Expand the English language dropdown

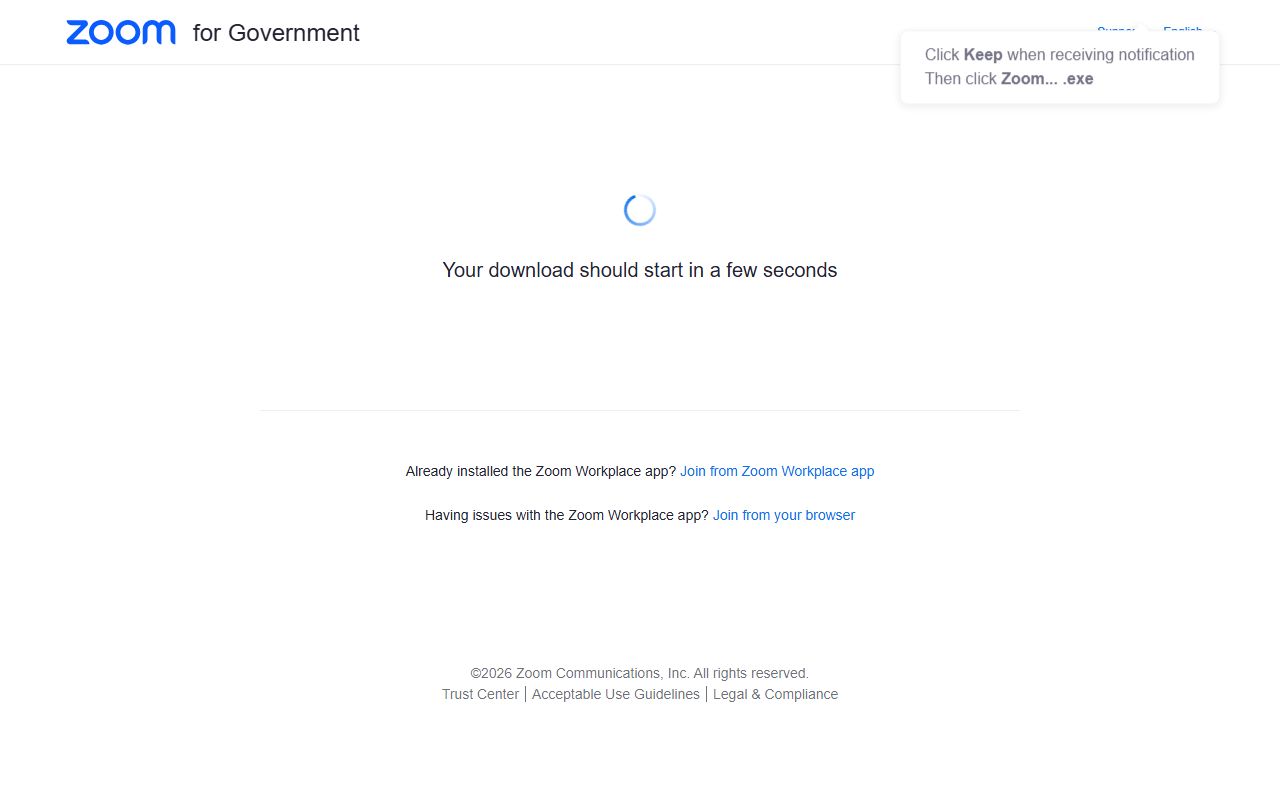(x=1183, y=30)
